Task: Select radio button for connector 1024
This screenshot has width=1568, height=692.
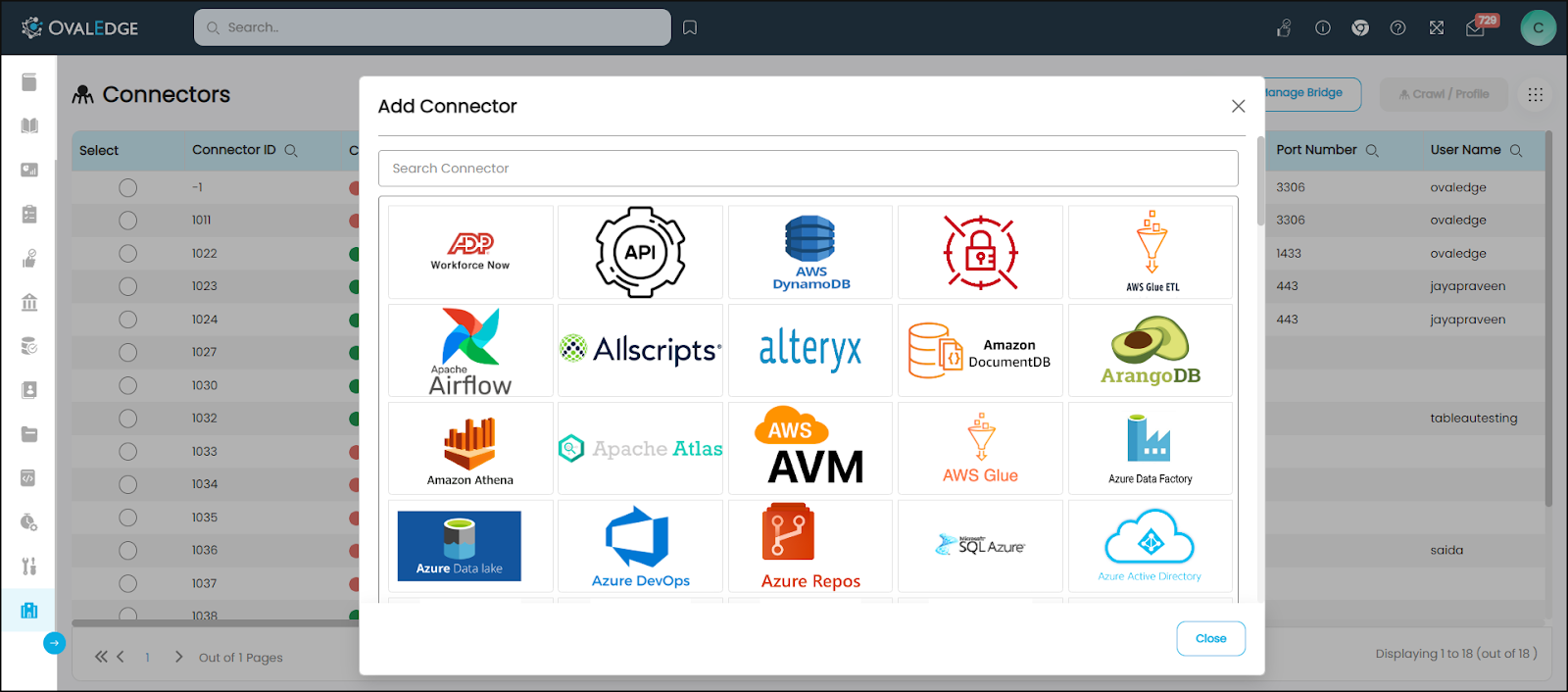Action: 127,320
